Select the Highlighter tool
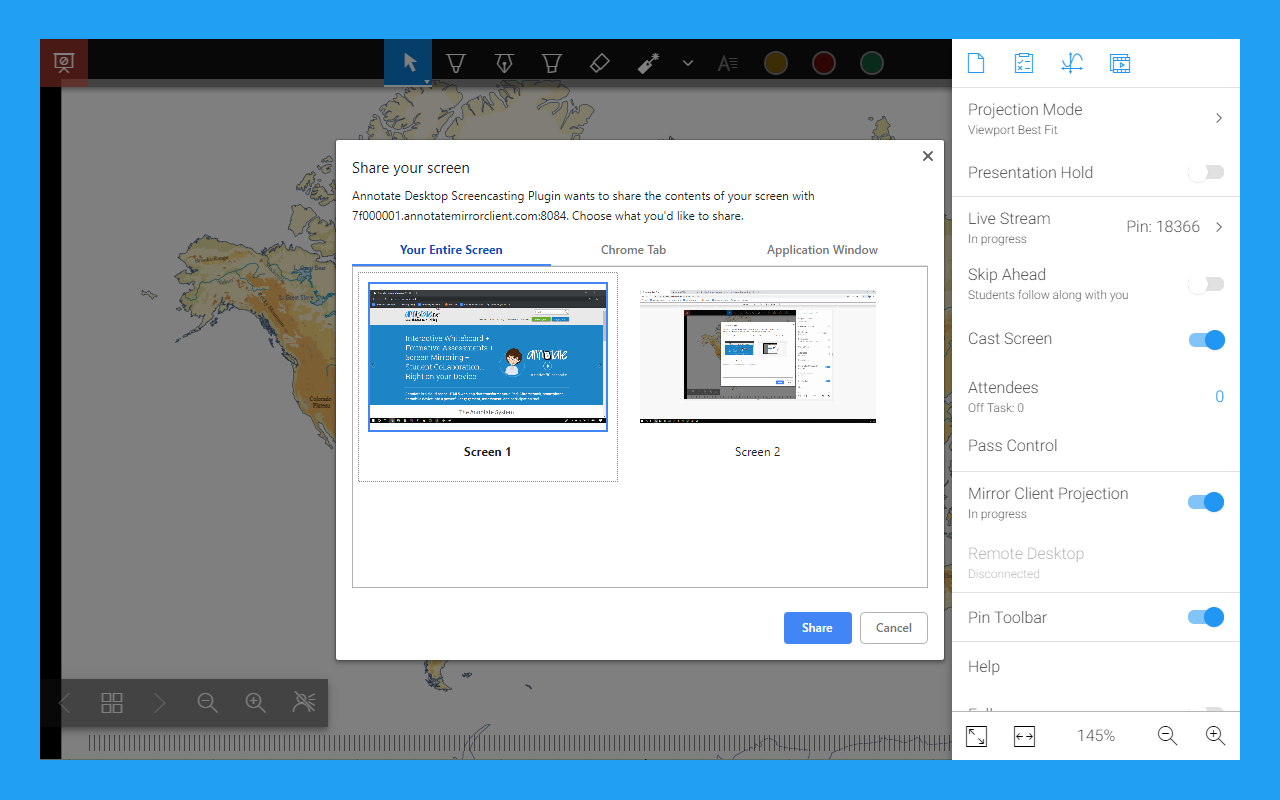 pos(552,62)
